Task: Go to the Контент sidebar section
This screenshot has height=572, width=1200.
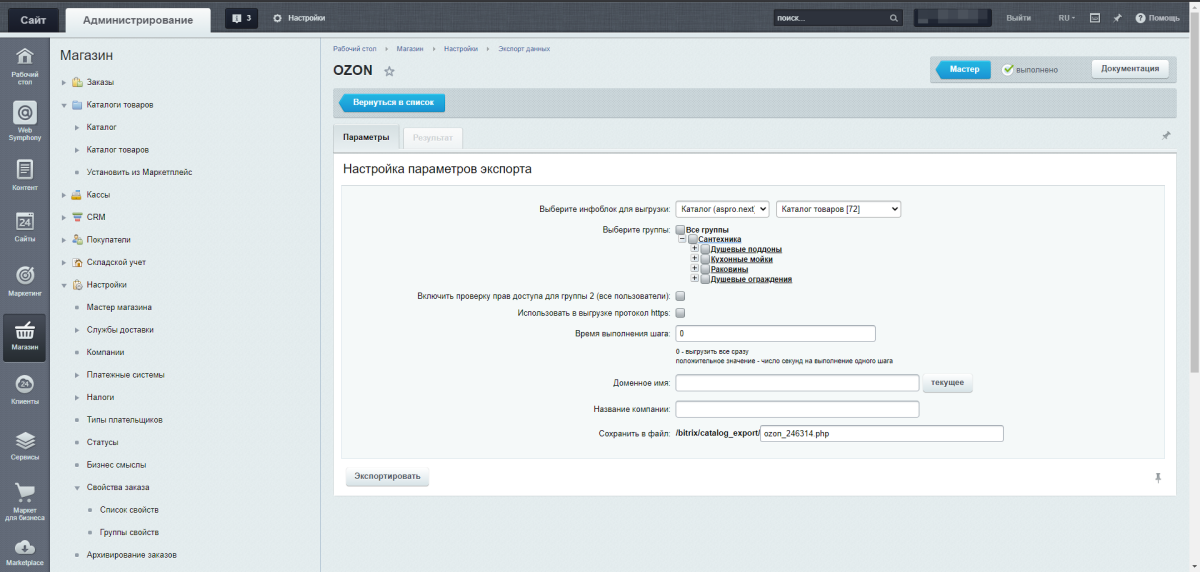Action: (x=25, y=174)
